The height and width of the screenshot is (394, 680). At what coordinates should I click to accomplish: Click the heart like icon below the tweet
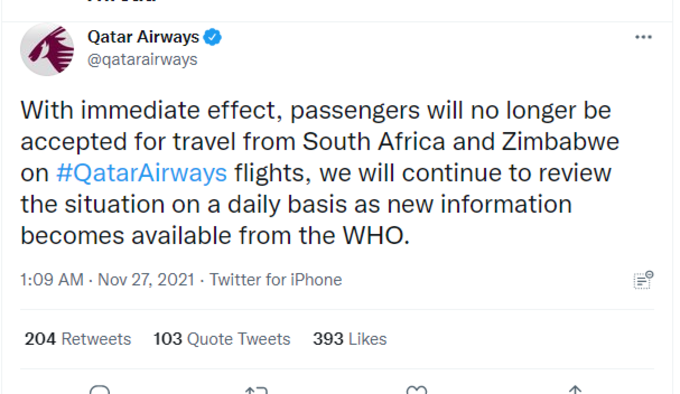[416, 390]
